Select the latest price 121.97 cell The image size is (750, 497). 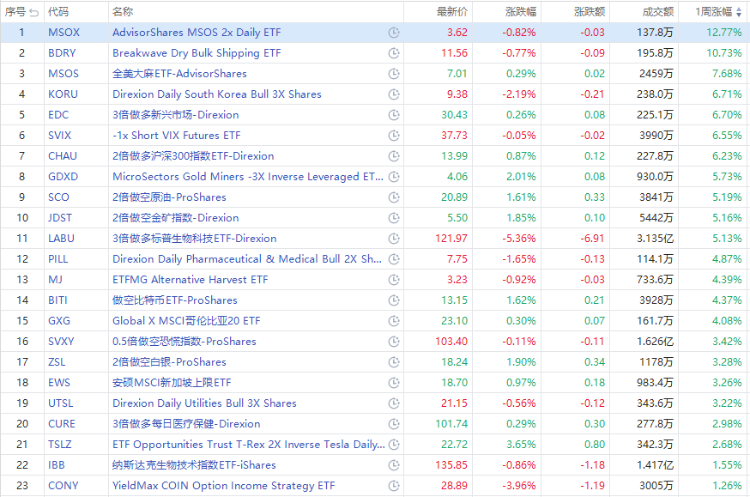click(x=451, y=238)
